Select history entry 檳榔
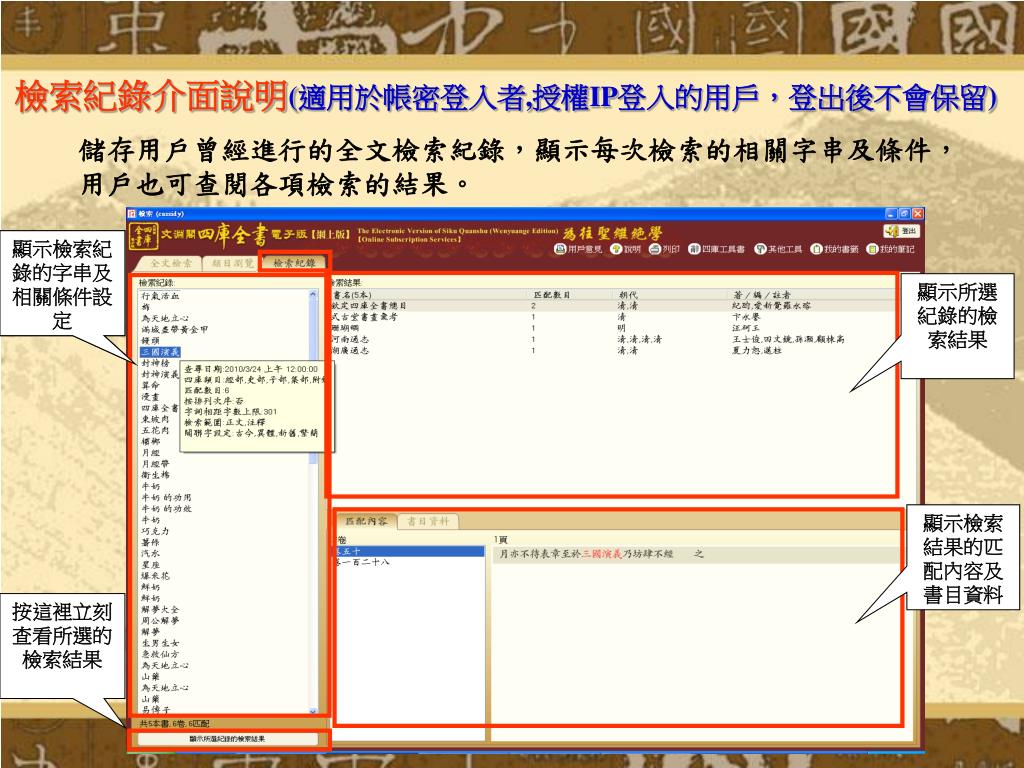Image resolution: width=1024 pixels, height=768 pixels. pyautogui.click(x=150, y=441)
